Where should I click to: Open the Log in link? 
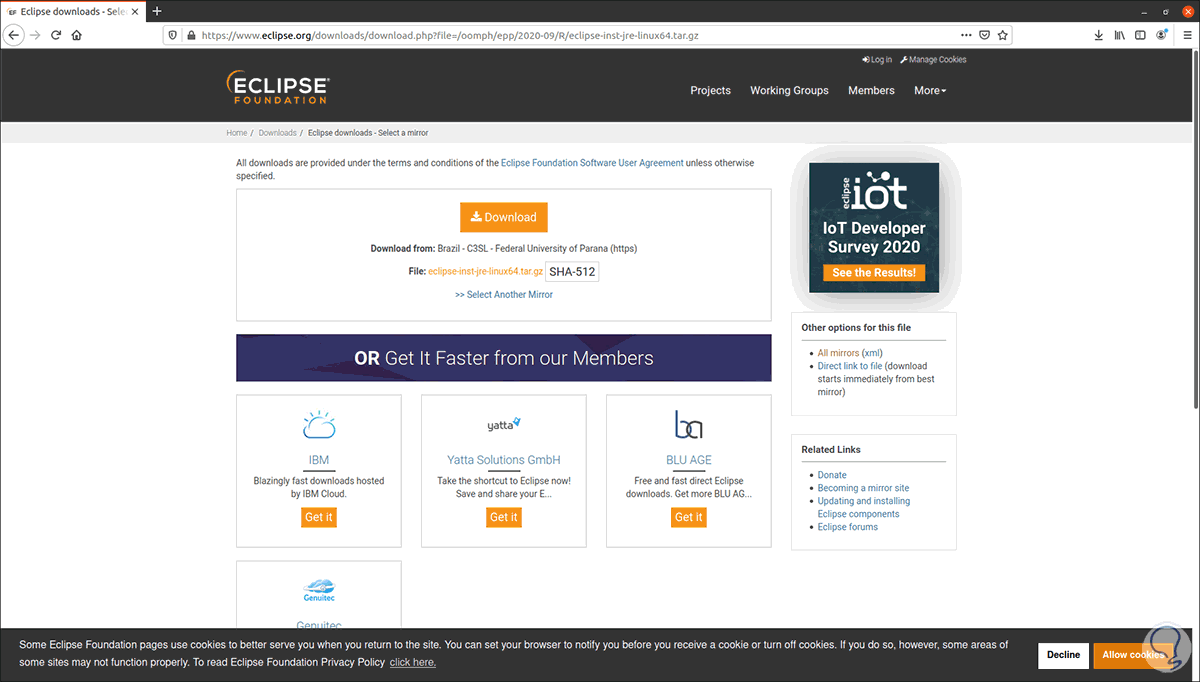click(x=877, y=60)
